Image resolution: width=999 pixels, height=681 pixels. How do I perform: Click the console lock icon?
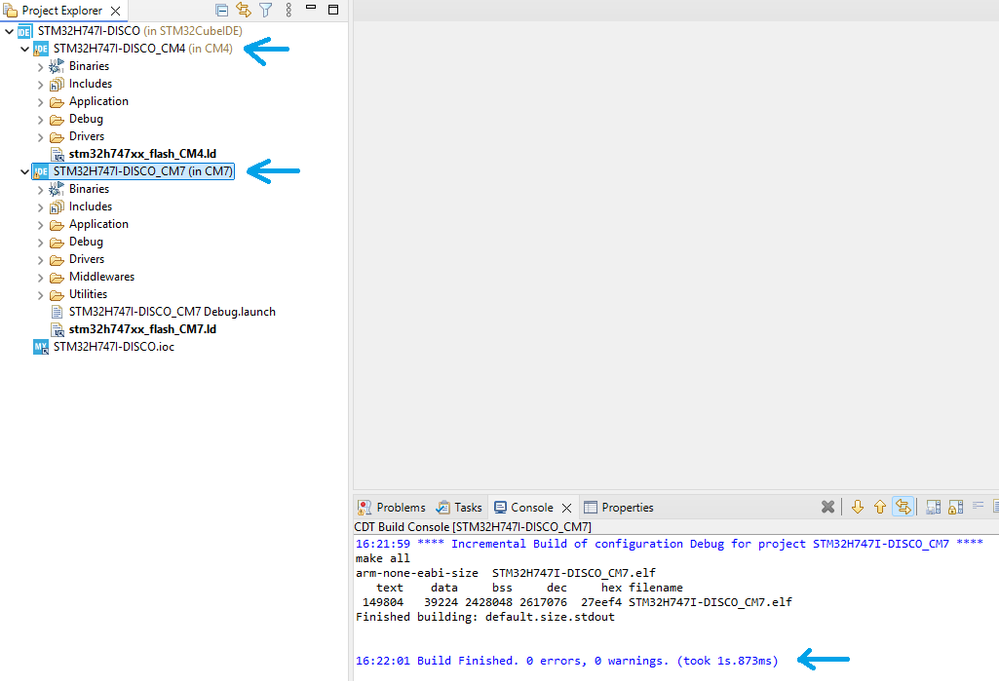coord(956,507)
